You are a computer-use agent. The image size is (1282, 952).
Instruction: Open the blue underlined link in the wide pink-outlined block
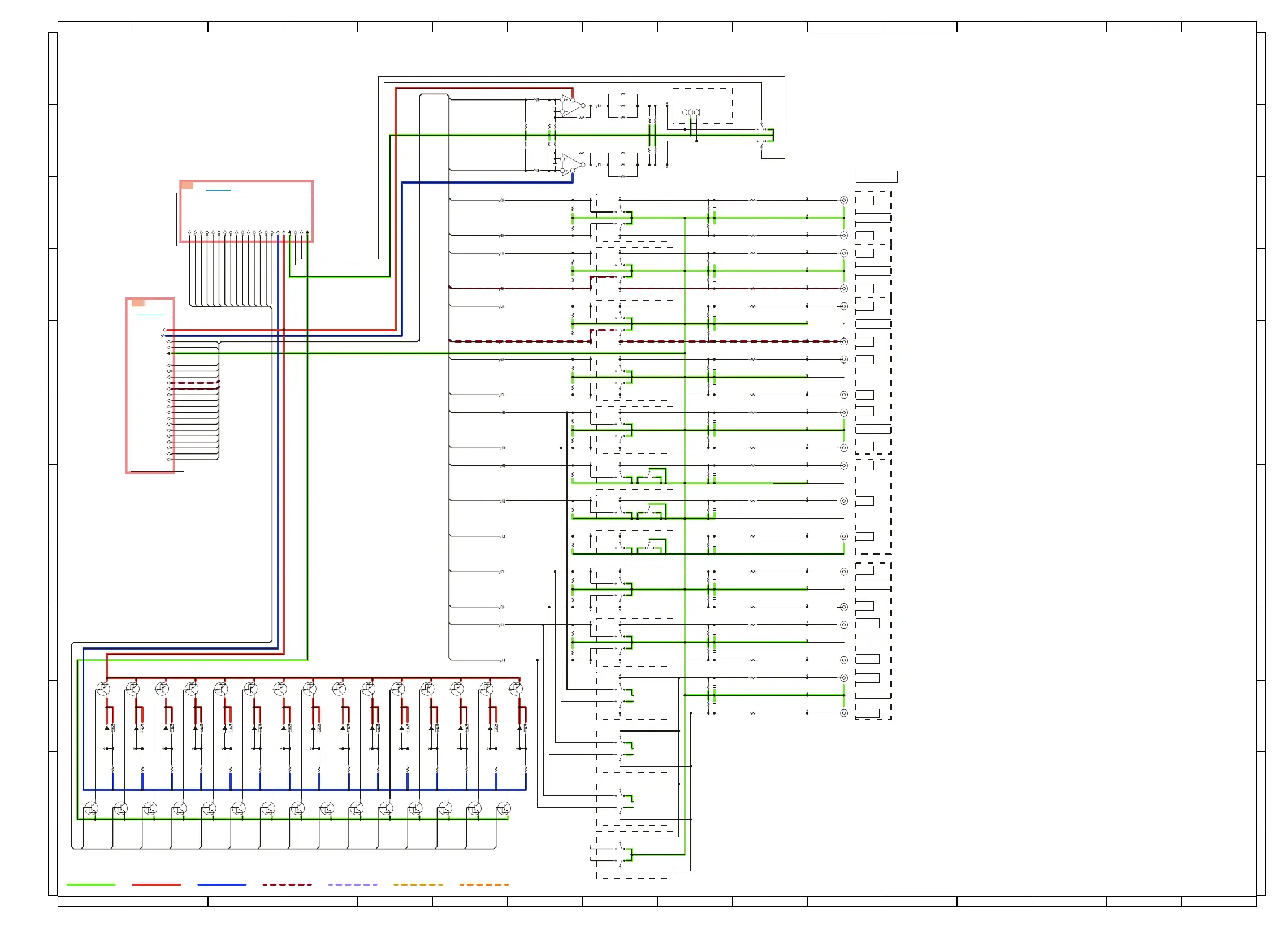[218, 189]
